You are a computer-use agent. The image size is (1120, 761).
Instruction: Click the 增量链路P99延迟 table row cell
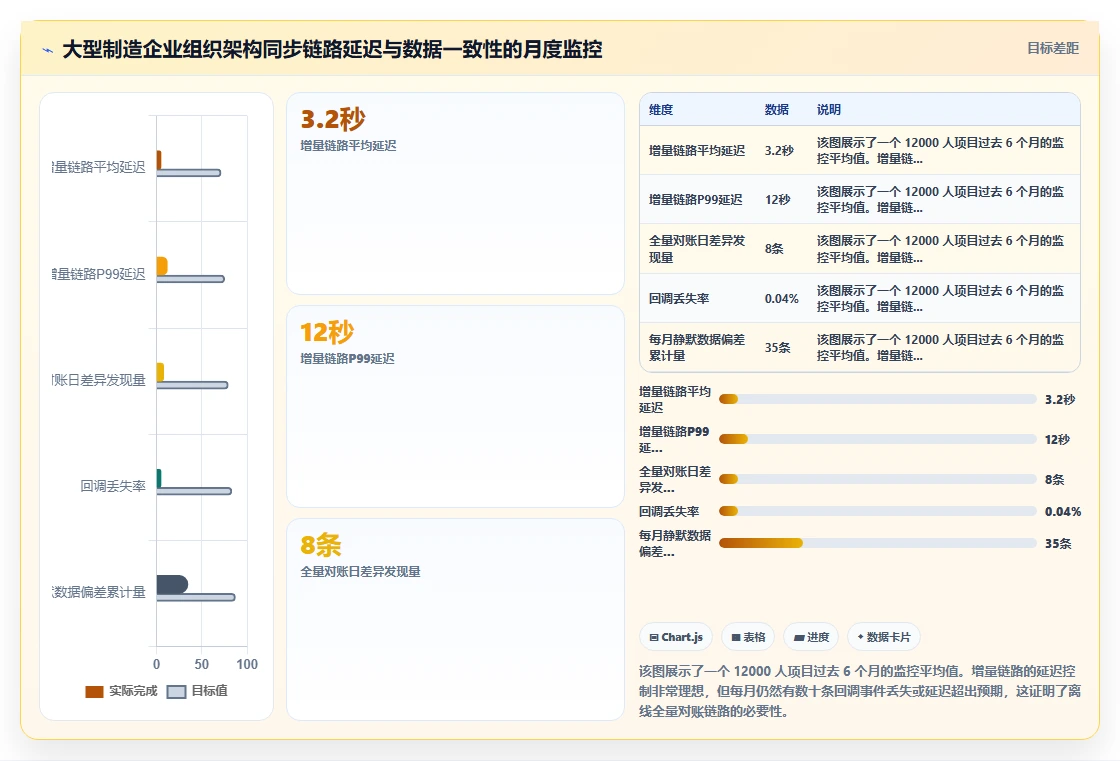click(696, 200)
